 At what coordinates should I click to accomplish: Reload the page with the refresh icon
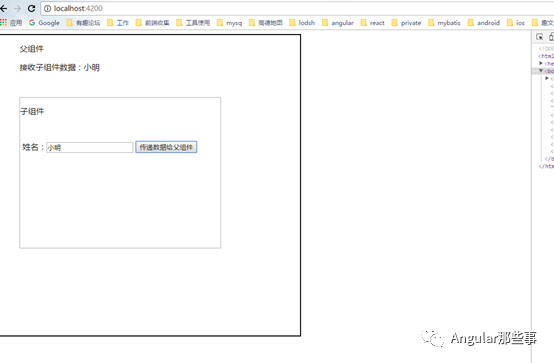tap(31, 8)
